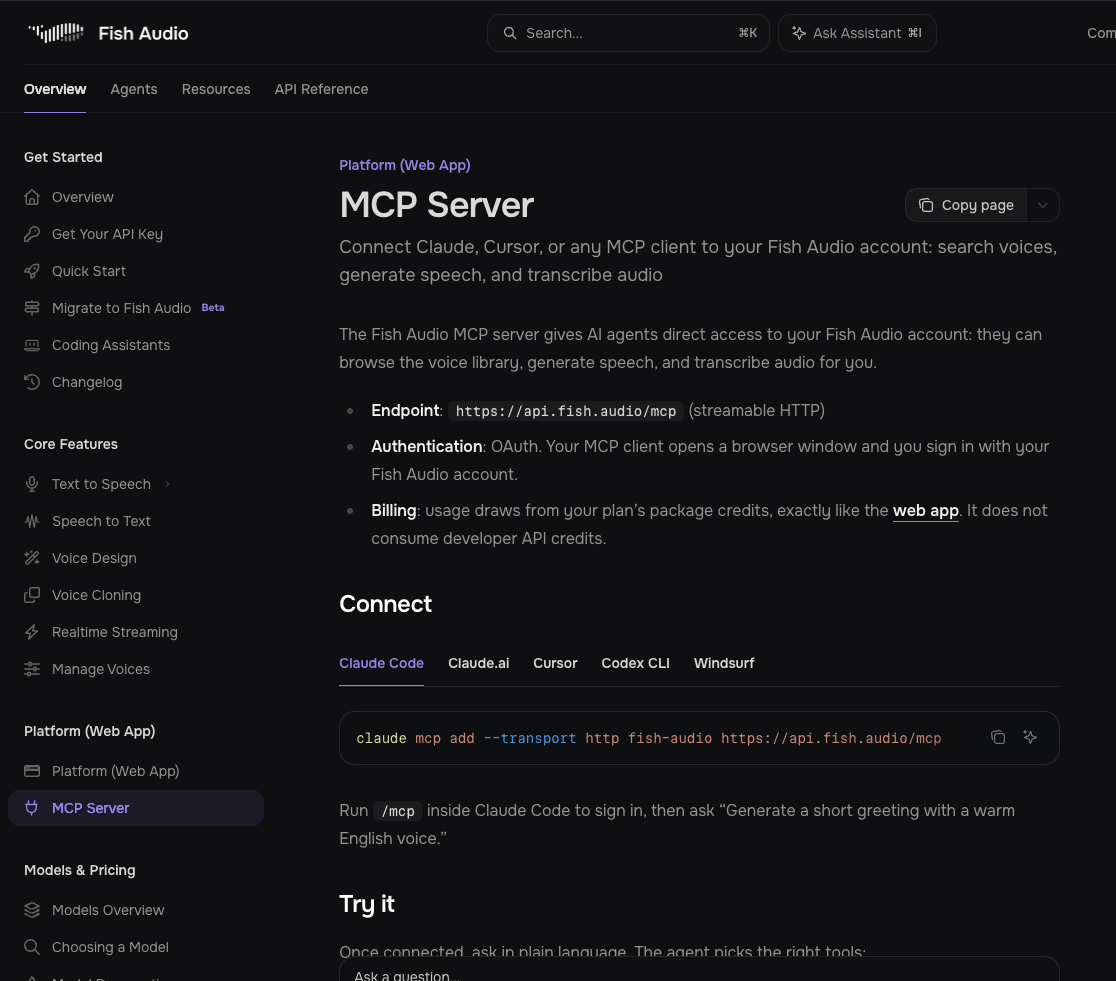Open the Resources top tab

click(x=216, y=89)
